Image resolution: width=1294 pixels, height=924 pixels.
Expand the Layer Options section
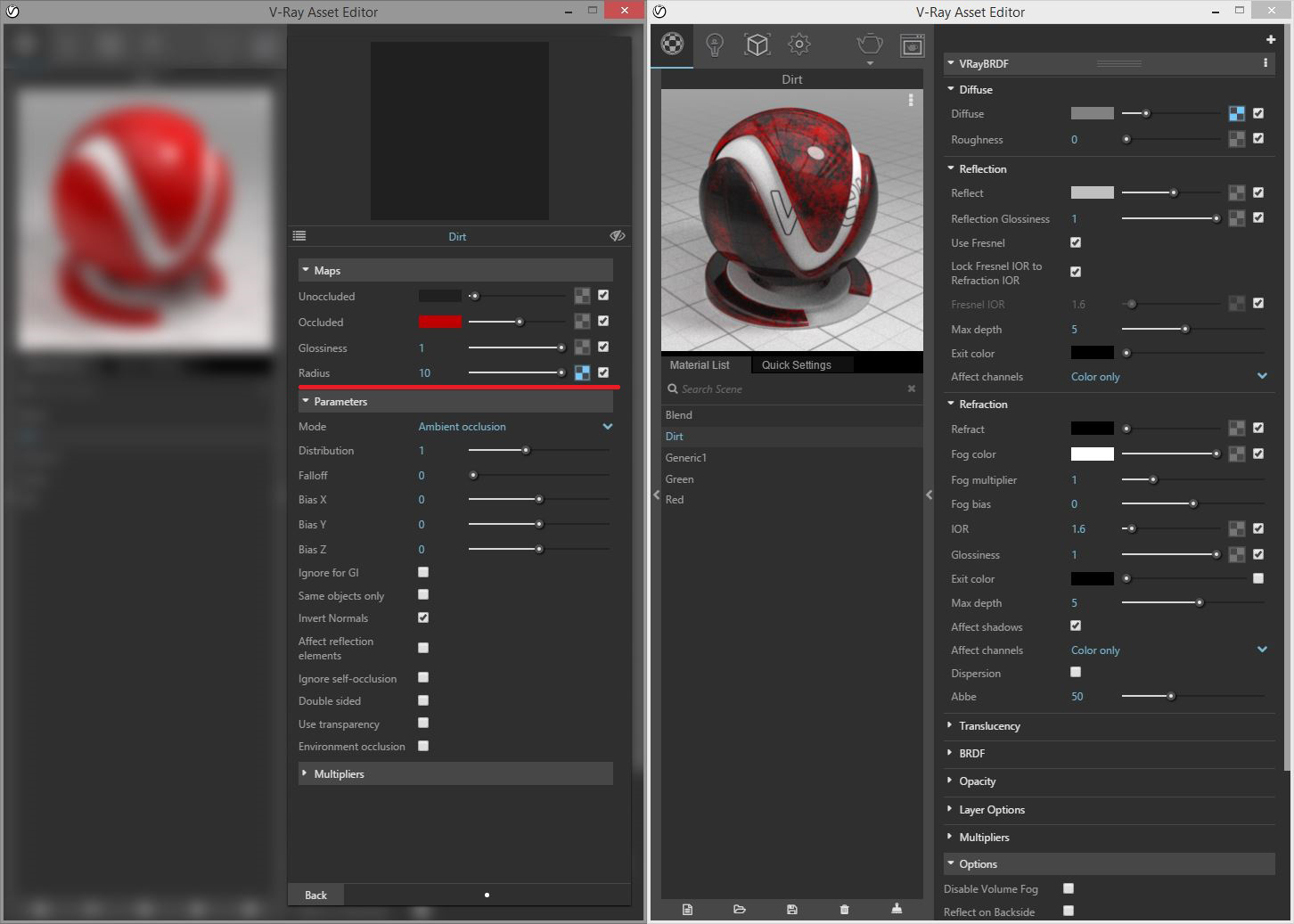[1110, 810]
